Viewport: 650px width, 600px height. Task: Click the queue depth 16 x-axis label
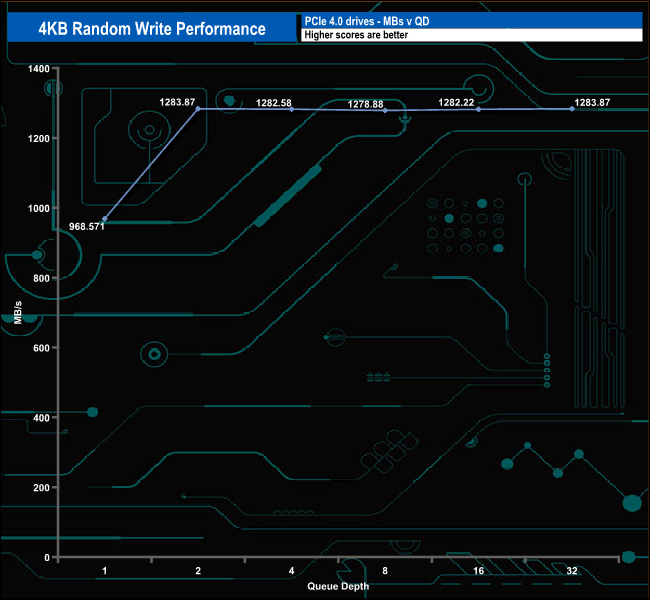click(x=478, y=570)
